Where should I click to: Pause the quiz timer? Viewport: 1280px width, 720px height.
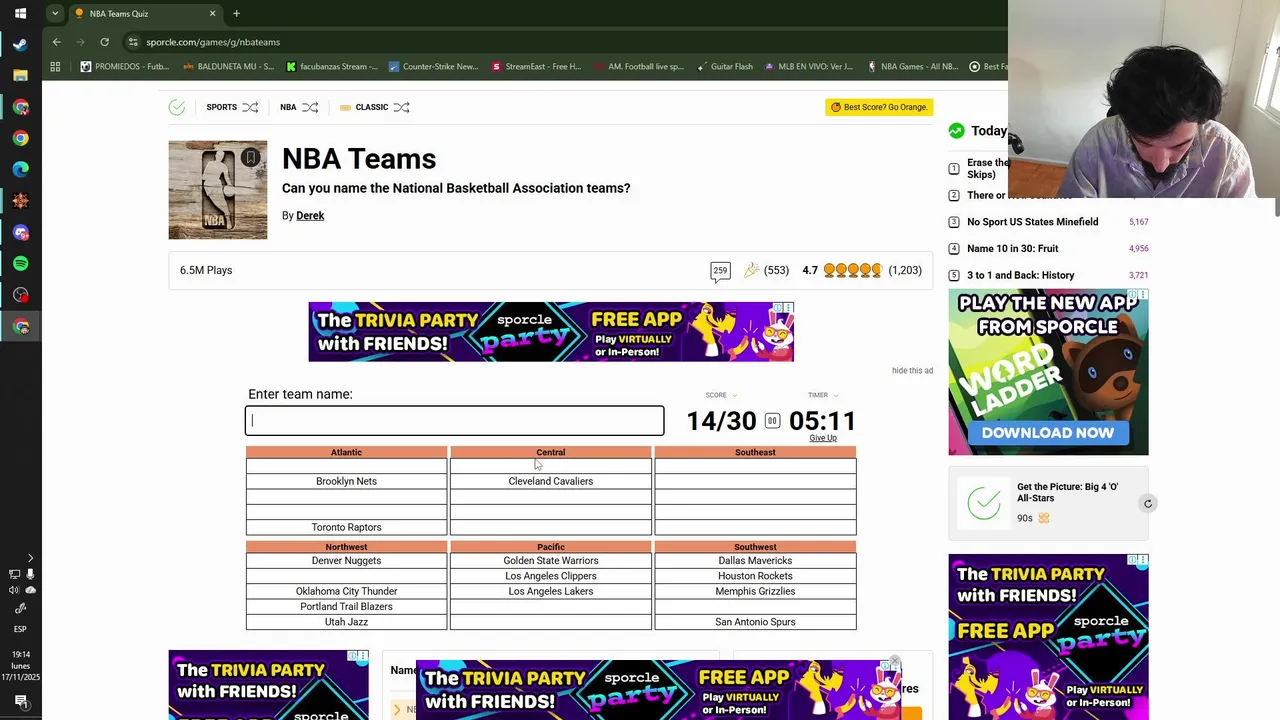[772, 421]
